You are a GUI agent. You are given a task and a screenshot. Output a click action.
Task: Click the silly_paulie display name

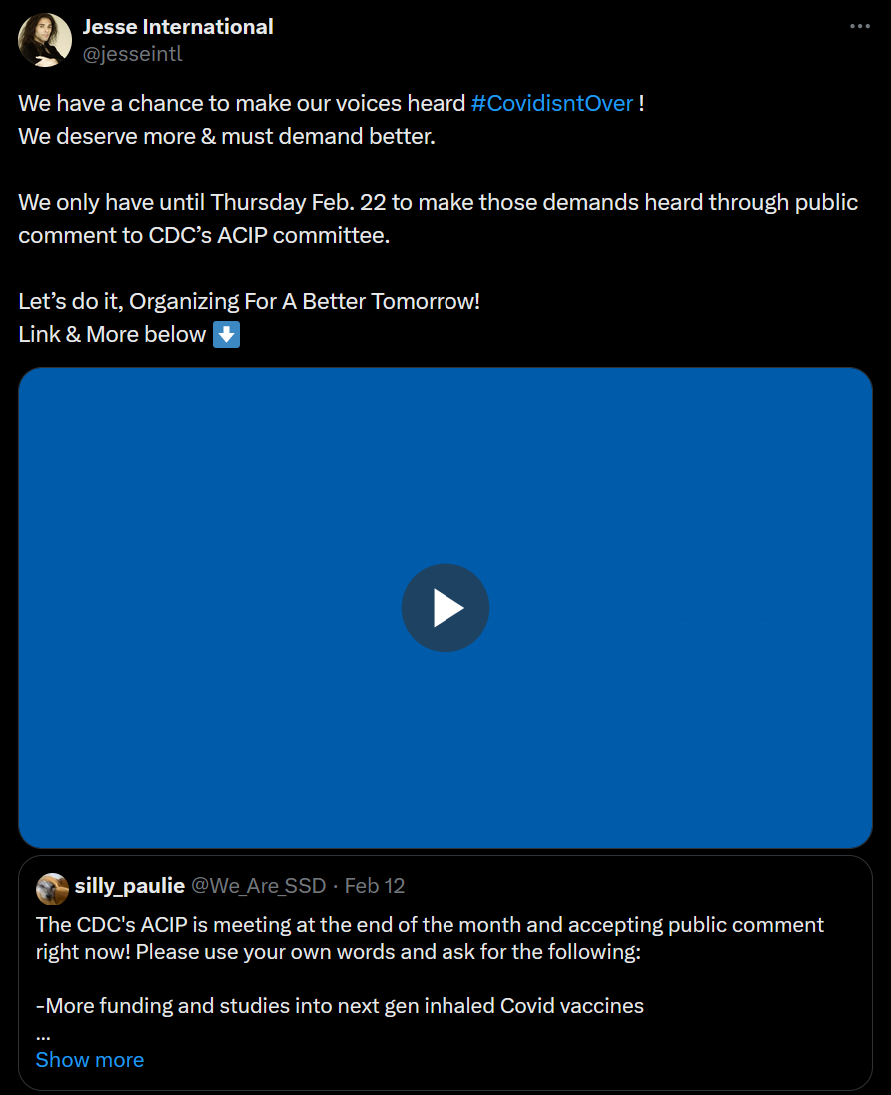coord(130,885)
